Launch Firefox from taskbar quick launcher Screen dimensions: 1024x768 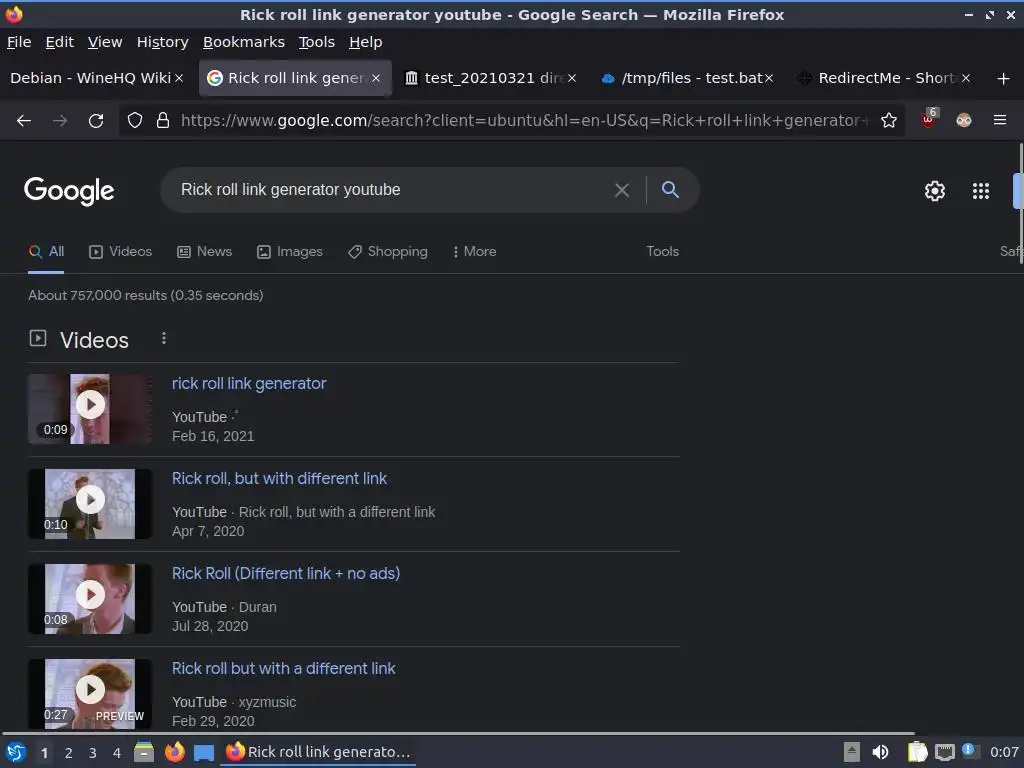[x=174, y=752]
